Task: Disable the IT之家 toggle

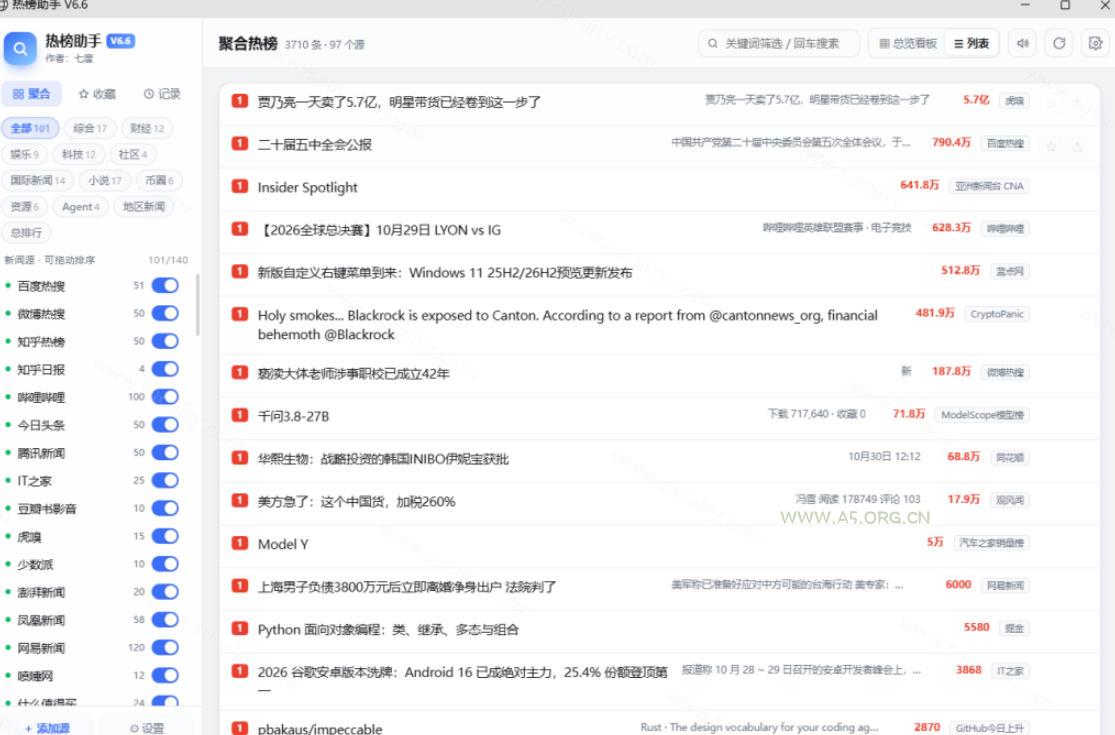Action: [165, 481]
